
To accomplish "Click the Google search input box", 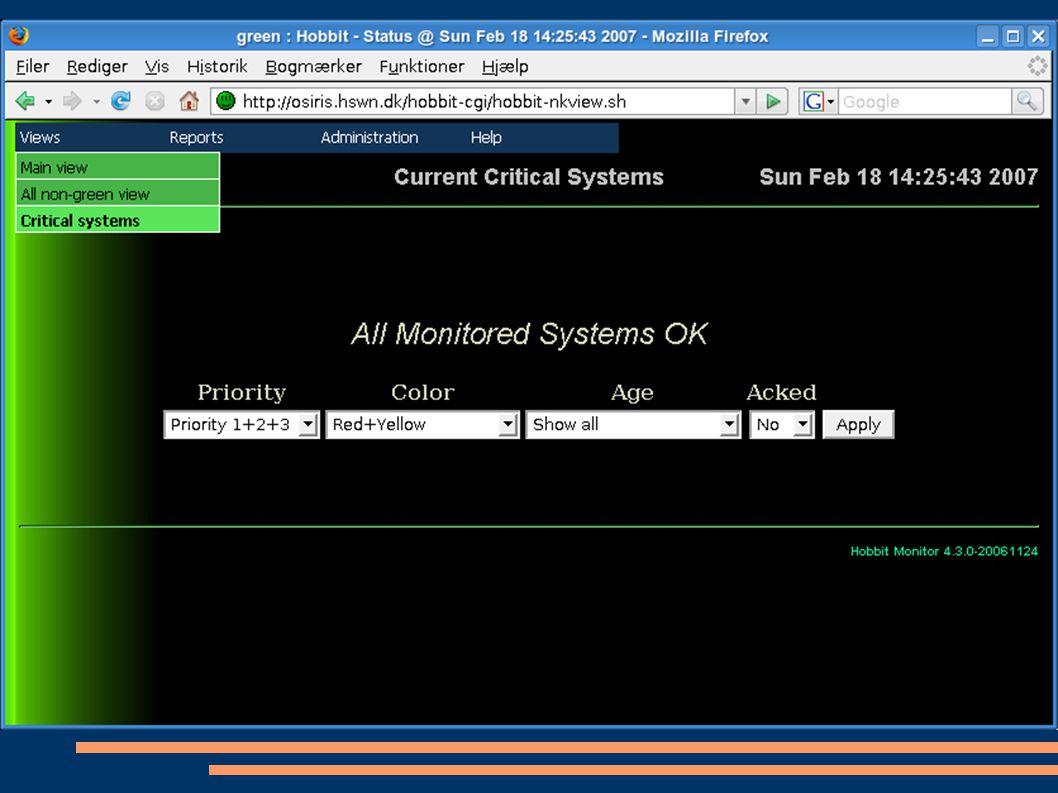I will 924,102.
